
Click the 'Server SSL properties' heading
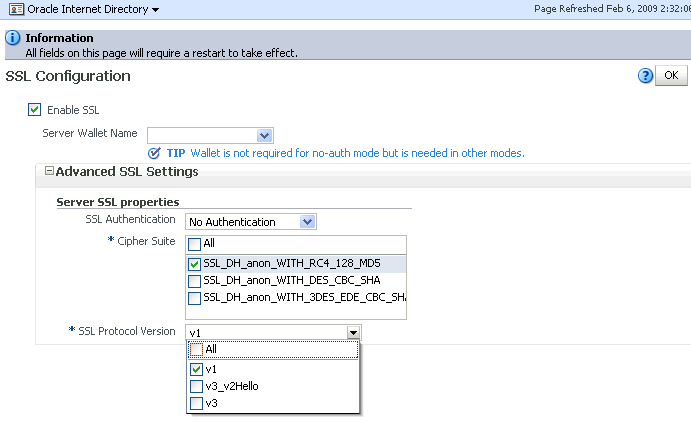coord(118,202)
